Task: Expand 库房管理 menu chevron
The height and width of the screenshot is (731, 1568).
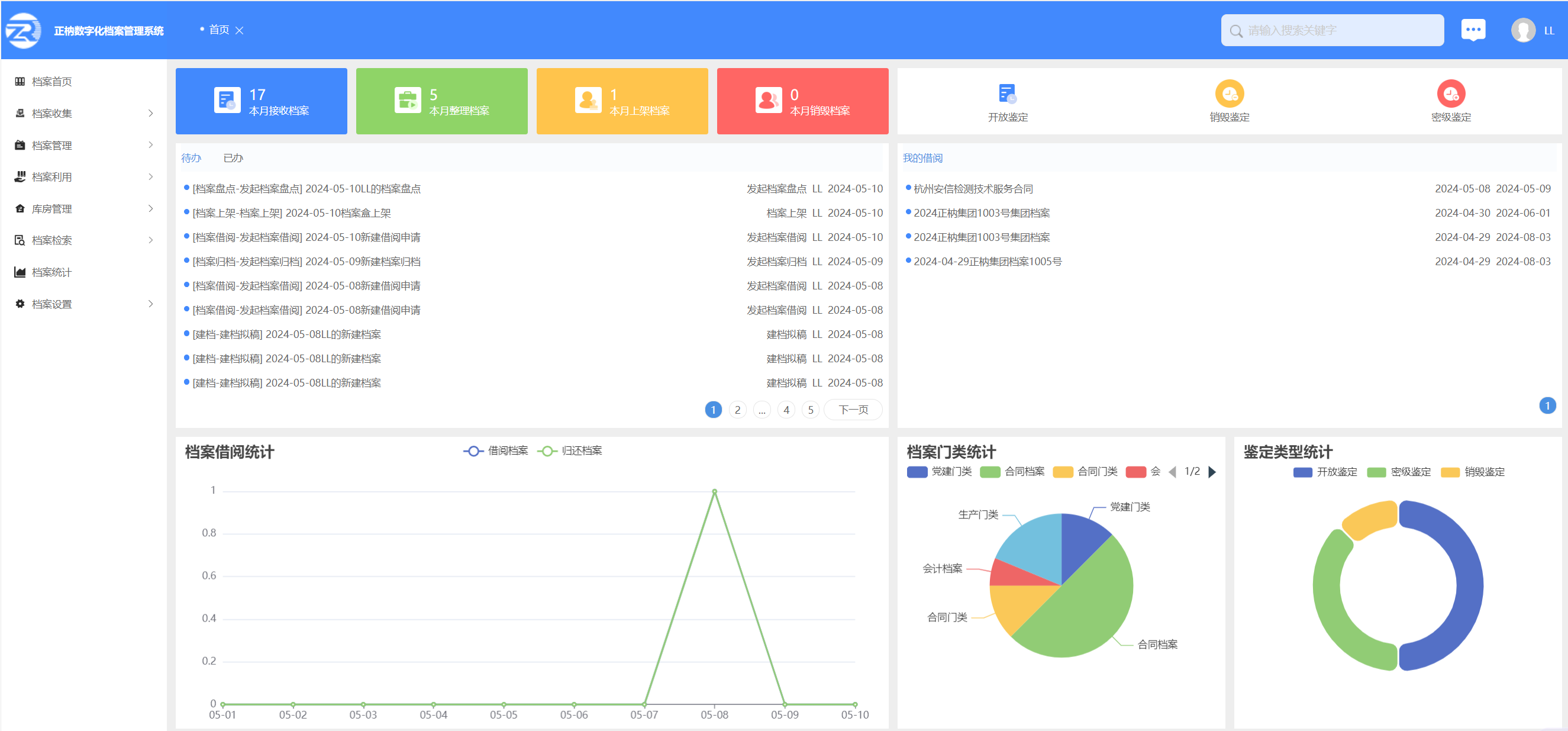Action: click(150, 208)
